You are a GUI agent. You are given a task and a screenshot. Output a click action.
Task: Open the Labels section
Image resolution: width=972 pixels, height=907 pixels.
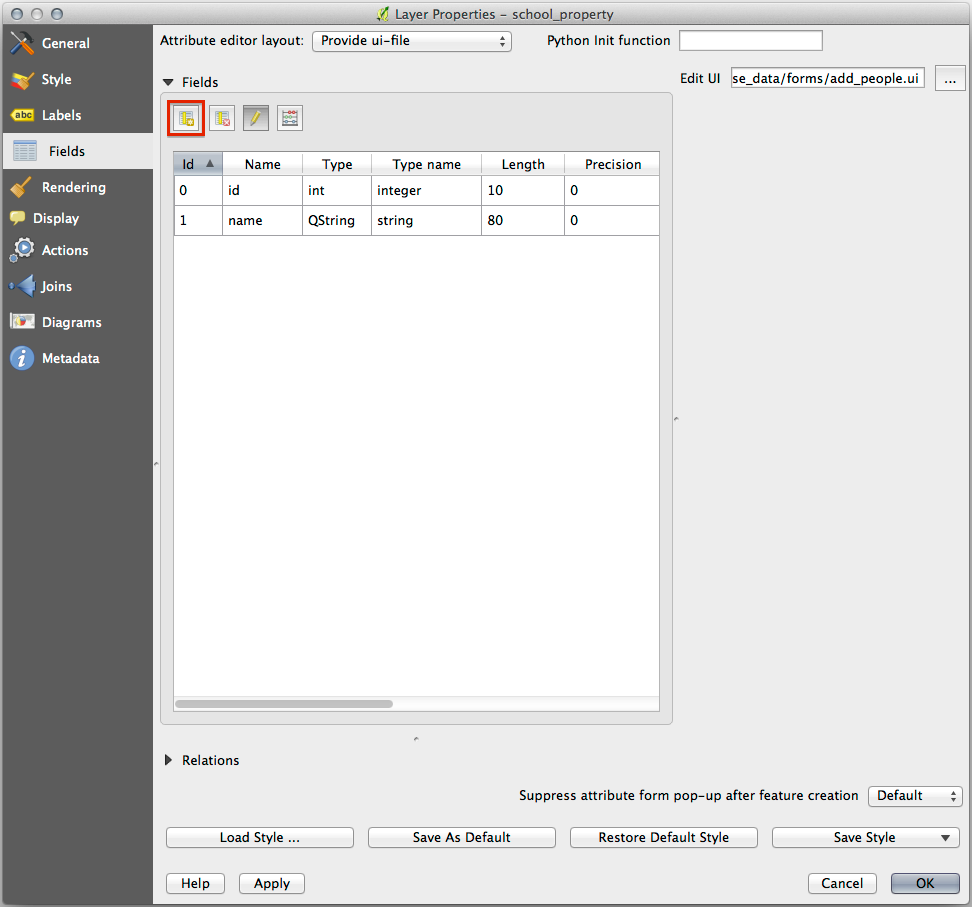pyautogui.click(x=61, y=115)
